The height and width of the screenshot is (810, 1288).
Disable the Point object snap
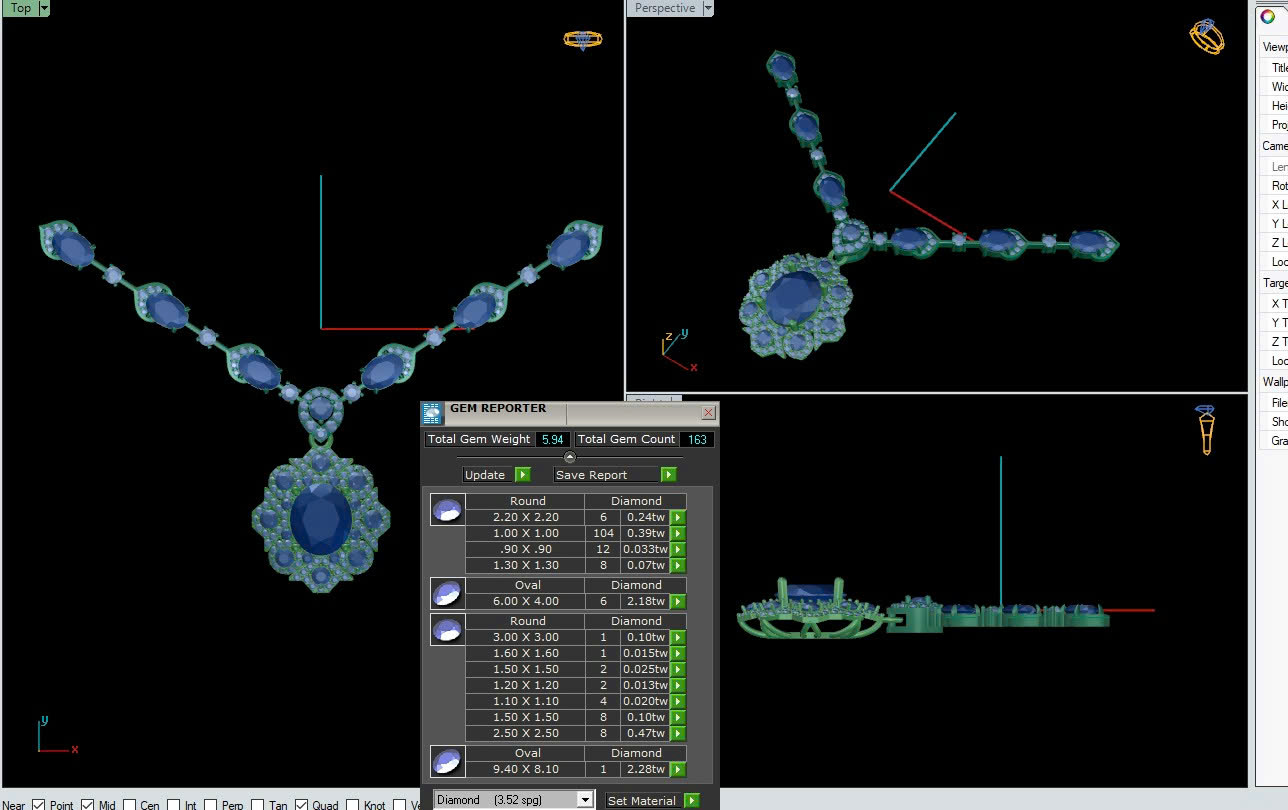click(39, 805)
